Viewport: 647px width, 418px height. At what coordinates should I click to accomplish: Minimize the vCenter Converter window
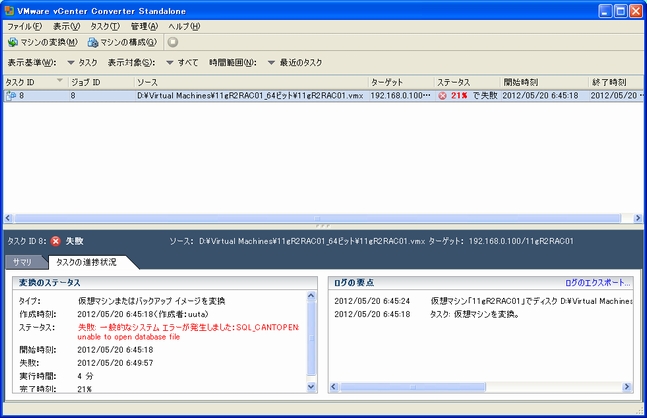pyautogui.click(x=605, y=11)
